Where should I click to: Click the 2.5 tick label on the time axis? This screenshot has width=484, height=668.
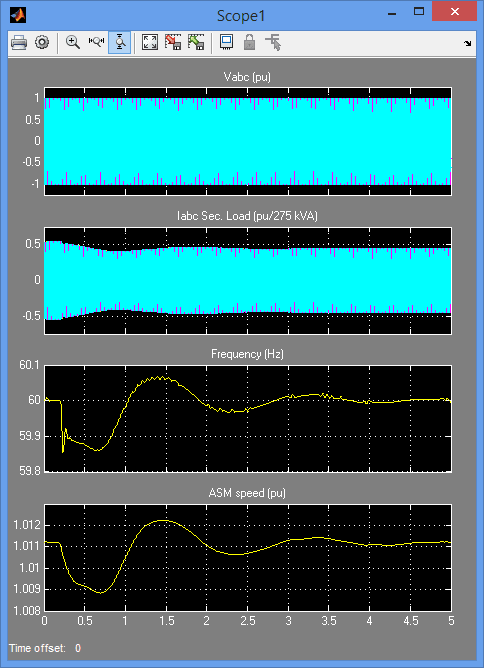pos(248,622)
